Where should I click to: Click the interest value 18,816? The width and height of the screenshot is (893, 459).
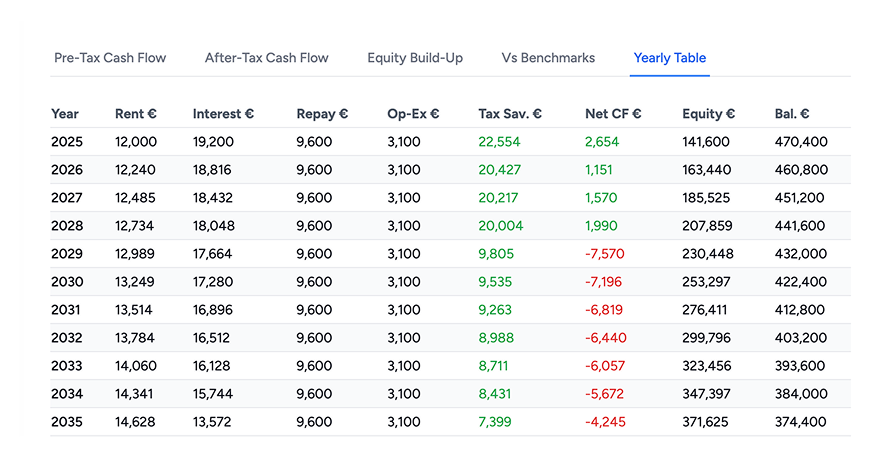click(x=212, y=170)
